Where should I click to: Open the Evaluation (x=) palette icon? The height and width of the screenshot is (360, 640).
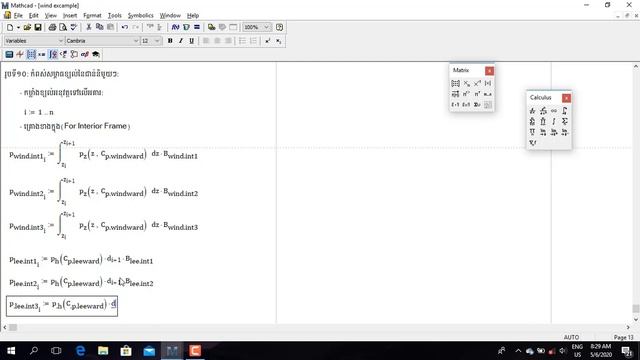click(42, 54)
